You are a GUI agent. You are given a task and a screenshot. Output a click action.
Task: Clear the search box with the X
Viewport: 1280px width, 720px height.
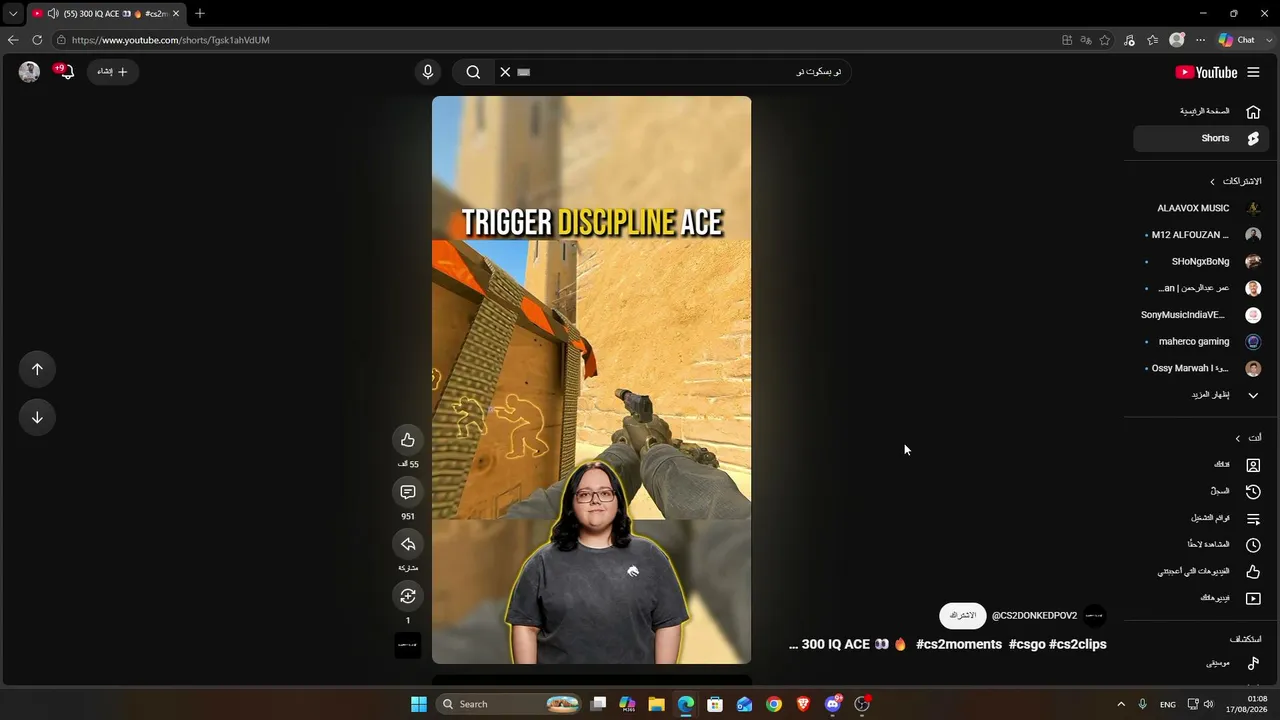click(505, 72)
